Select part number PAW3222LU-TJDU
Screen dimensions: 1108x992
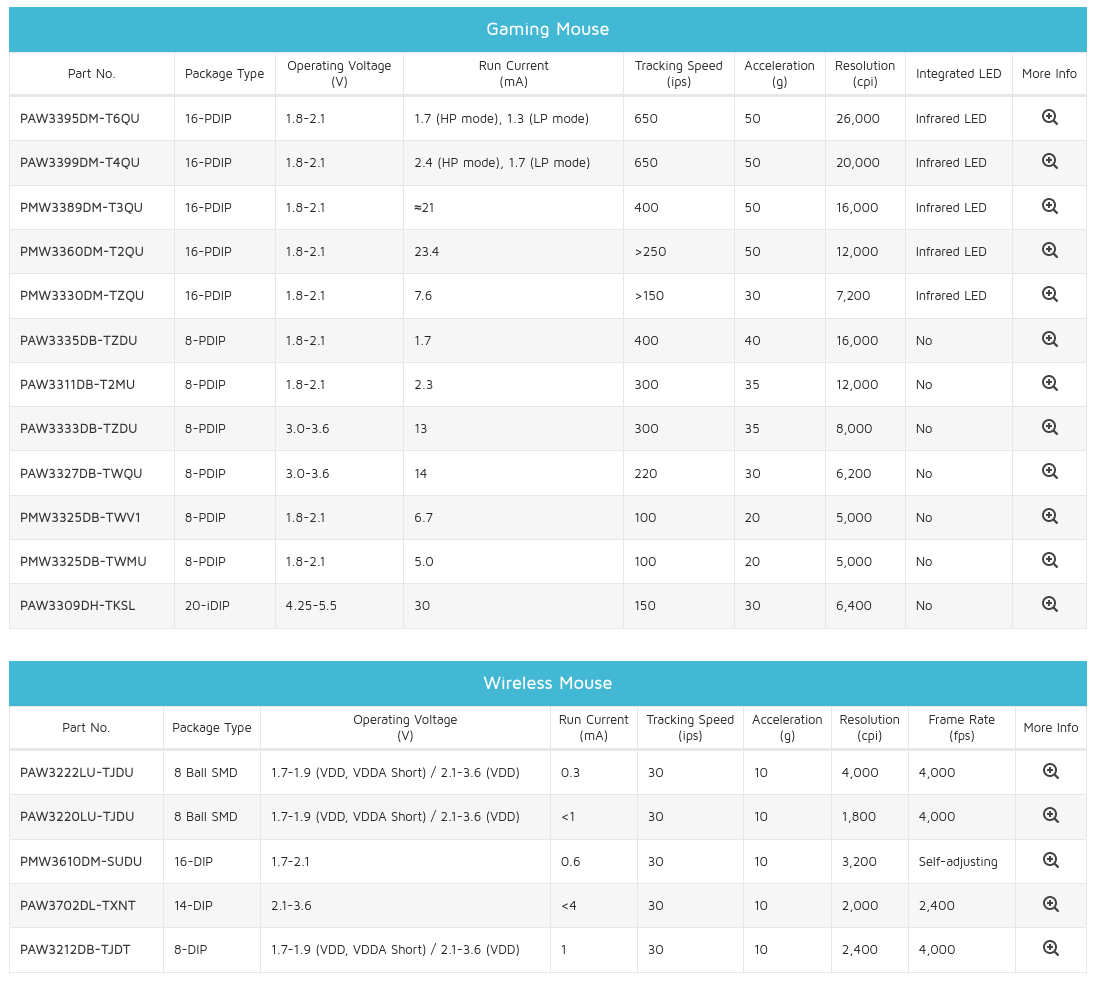(76, 772)
